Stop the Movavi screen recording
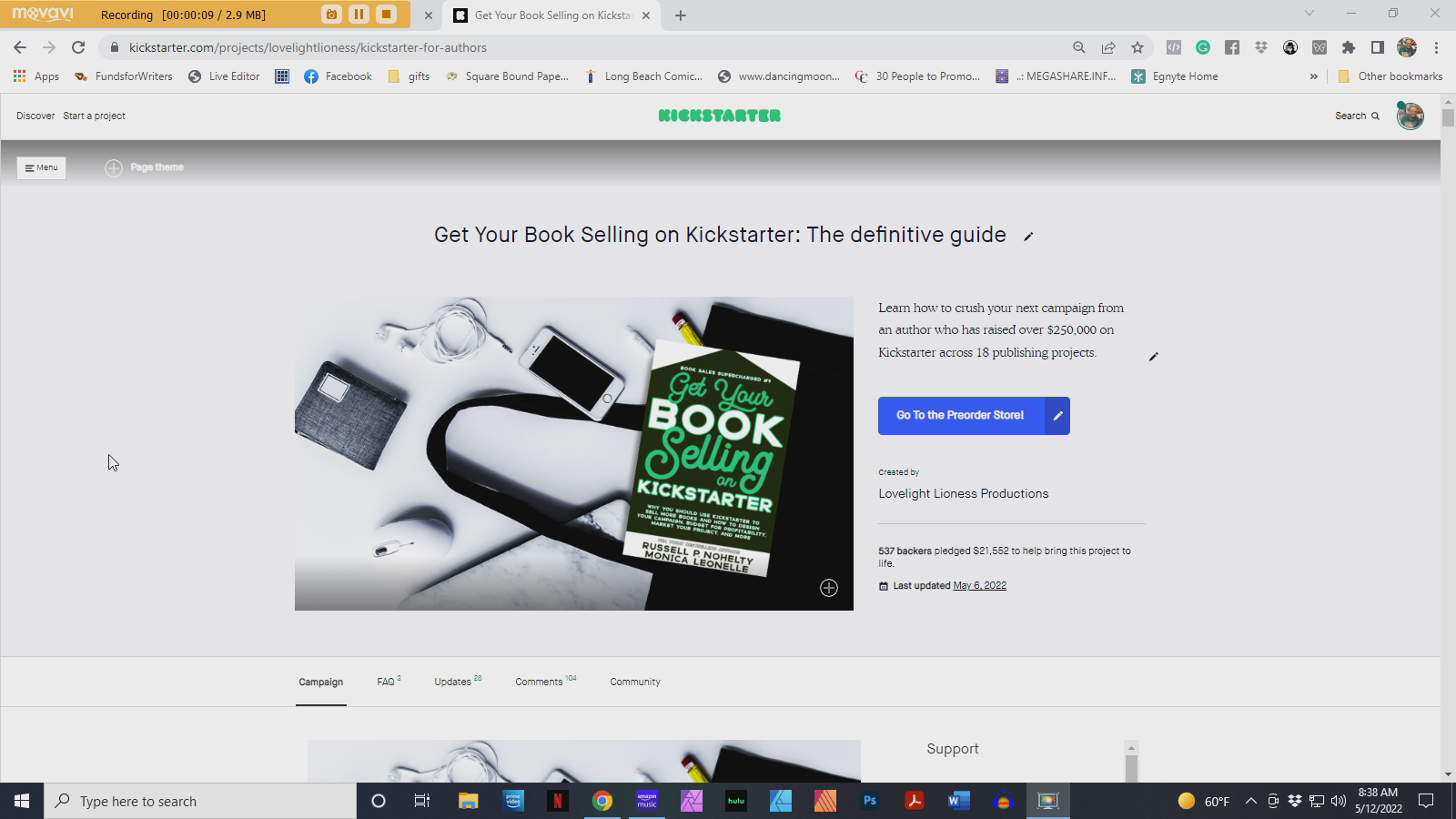The height and width of the screenshot is (819, 1456). tap(385, 14)
